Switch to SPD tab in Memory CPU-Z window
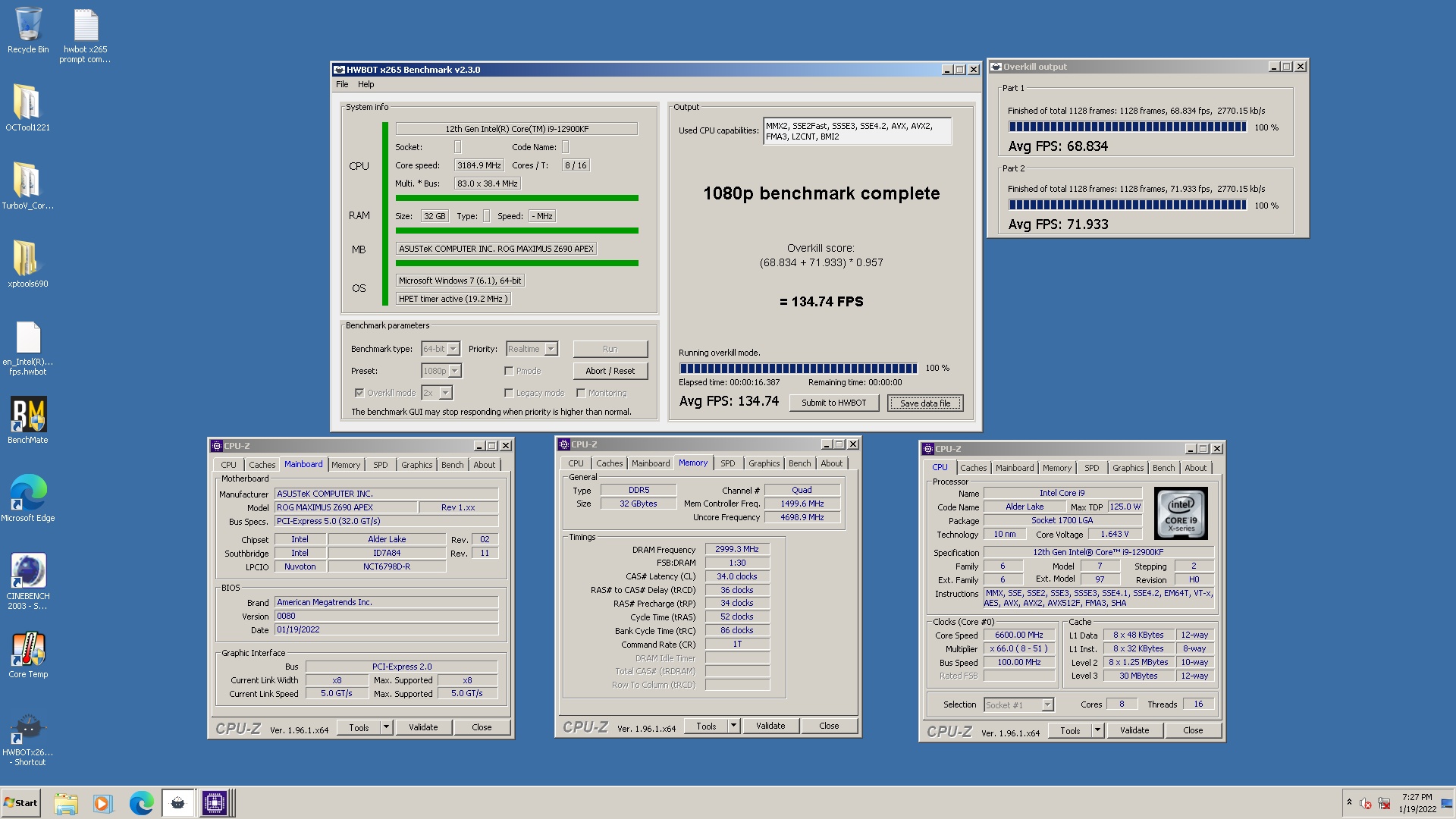Screen dimensions: 1456x819 [x=728, y=463]
